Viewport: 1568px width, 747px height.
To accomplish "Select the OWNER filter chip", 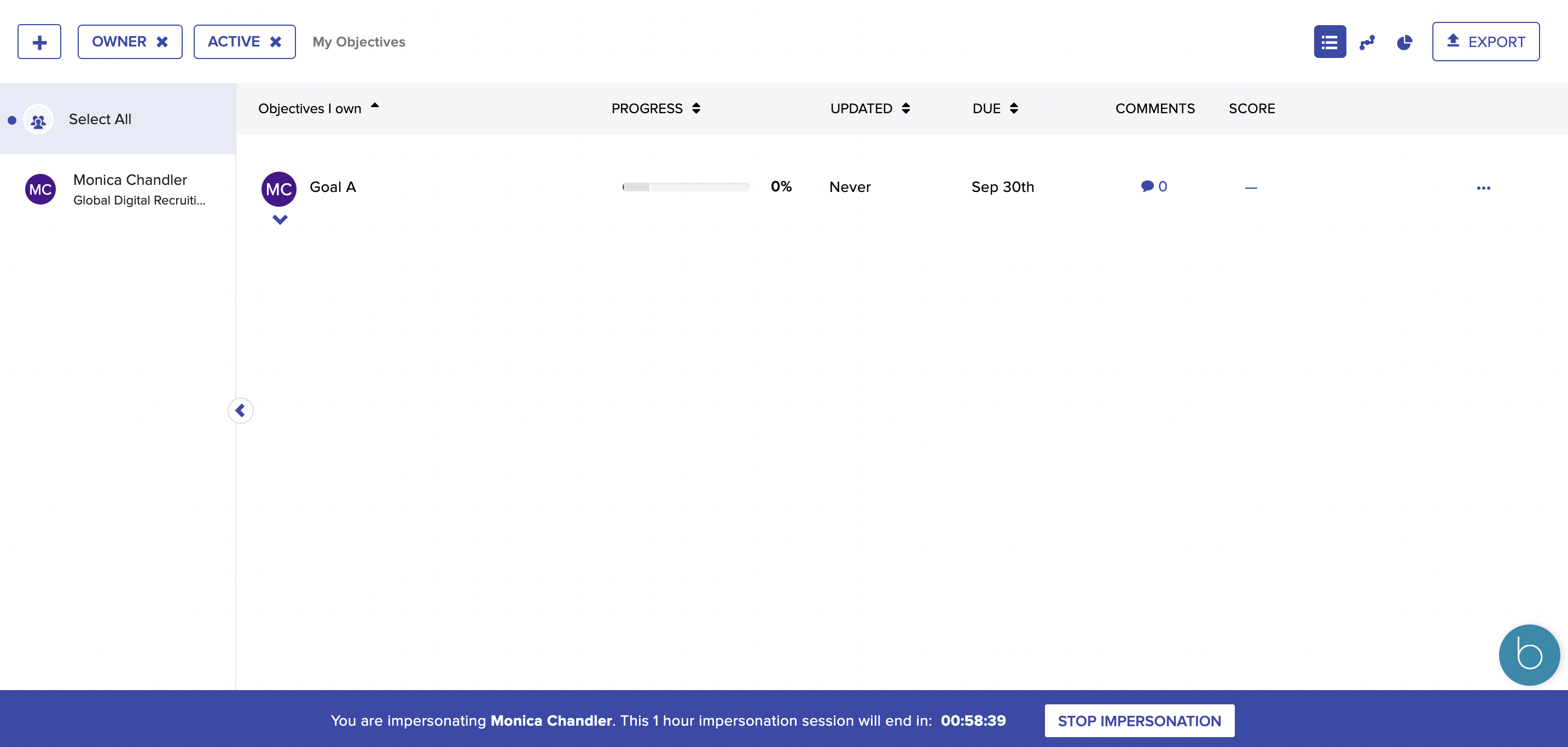I will point(130,42).
